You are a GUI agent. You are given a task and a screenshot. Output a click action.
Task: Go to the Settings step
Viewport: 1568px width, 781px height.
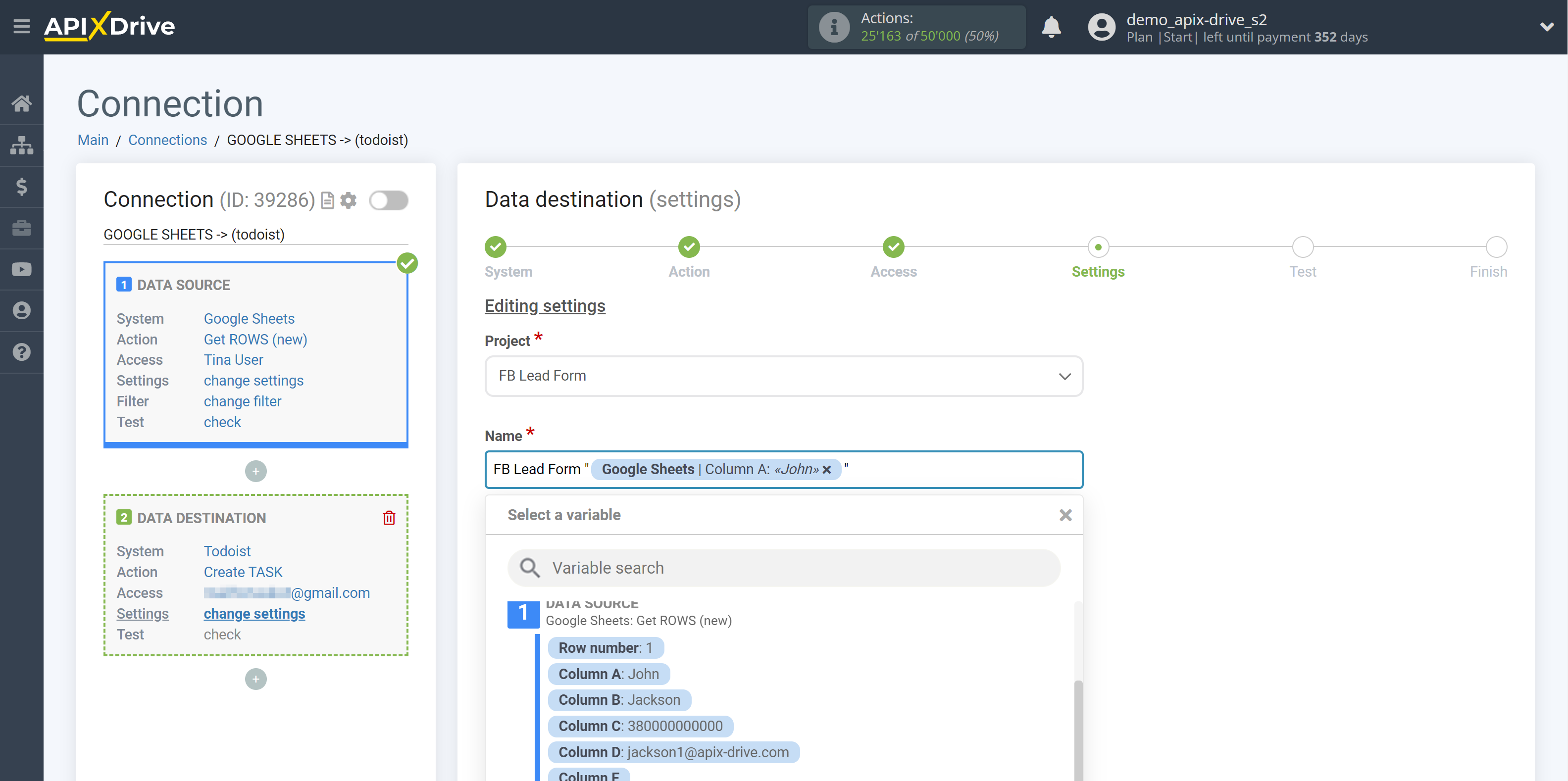coord(1098,247)
